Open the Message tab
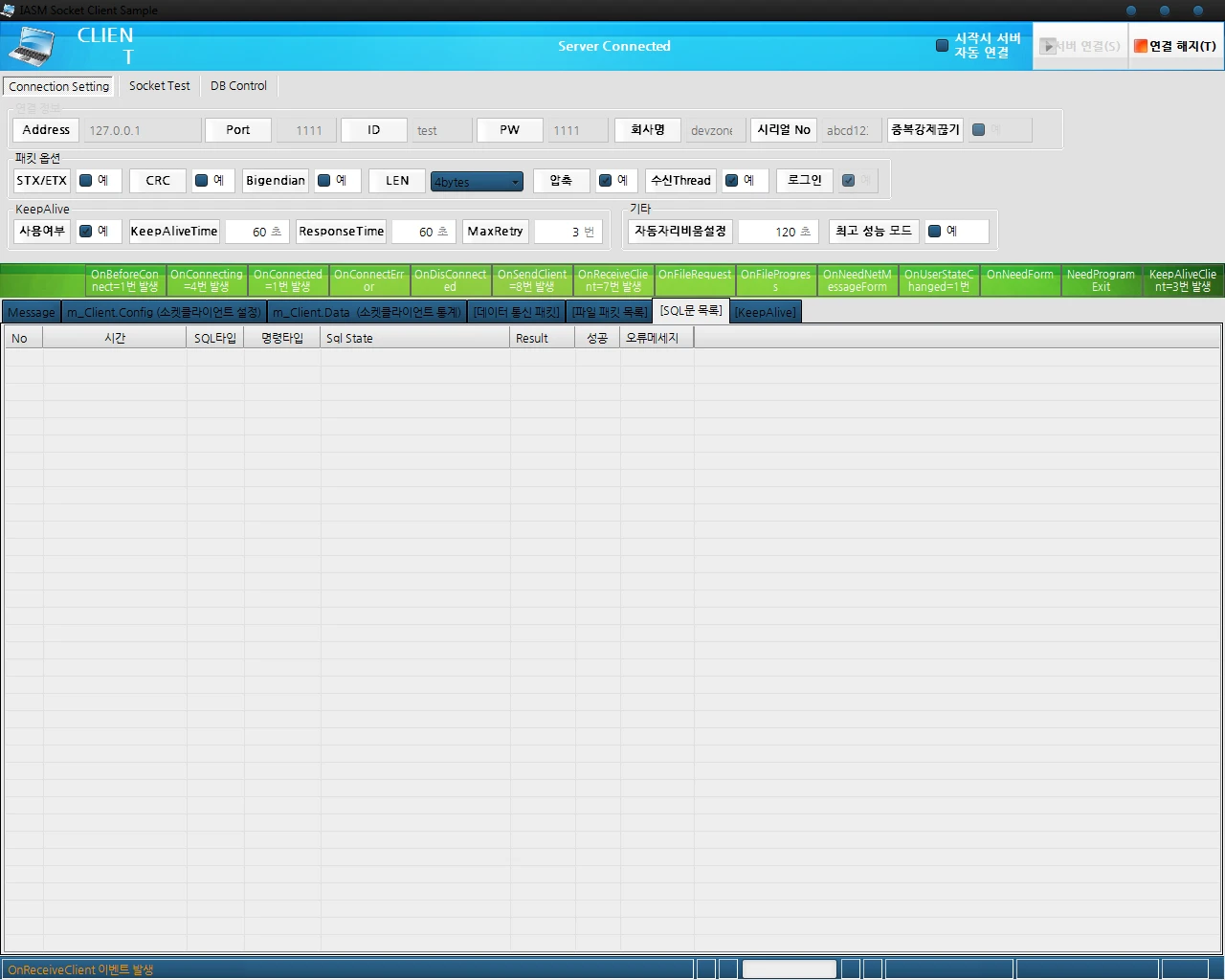 [x=32, y=312]
